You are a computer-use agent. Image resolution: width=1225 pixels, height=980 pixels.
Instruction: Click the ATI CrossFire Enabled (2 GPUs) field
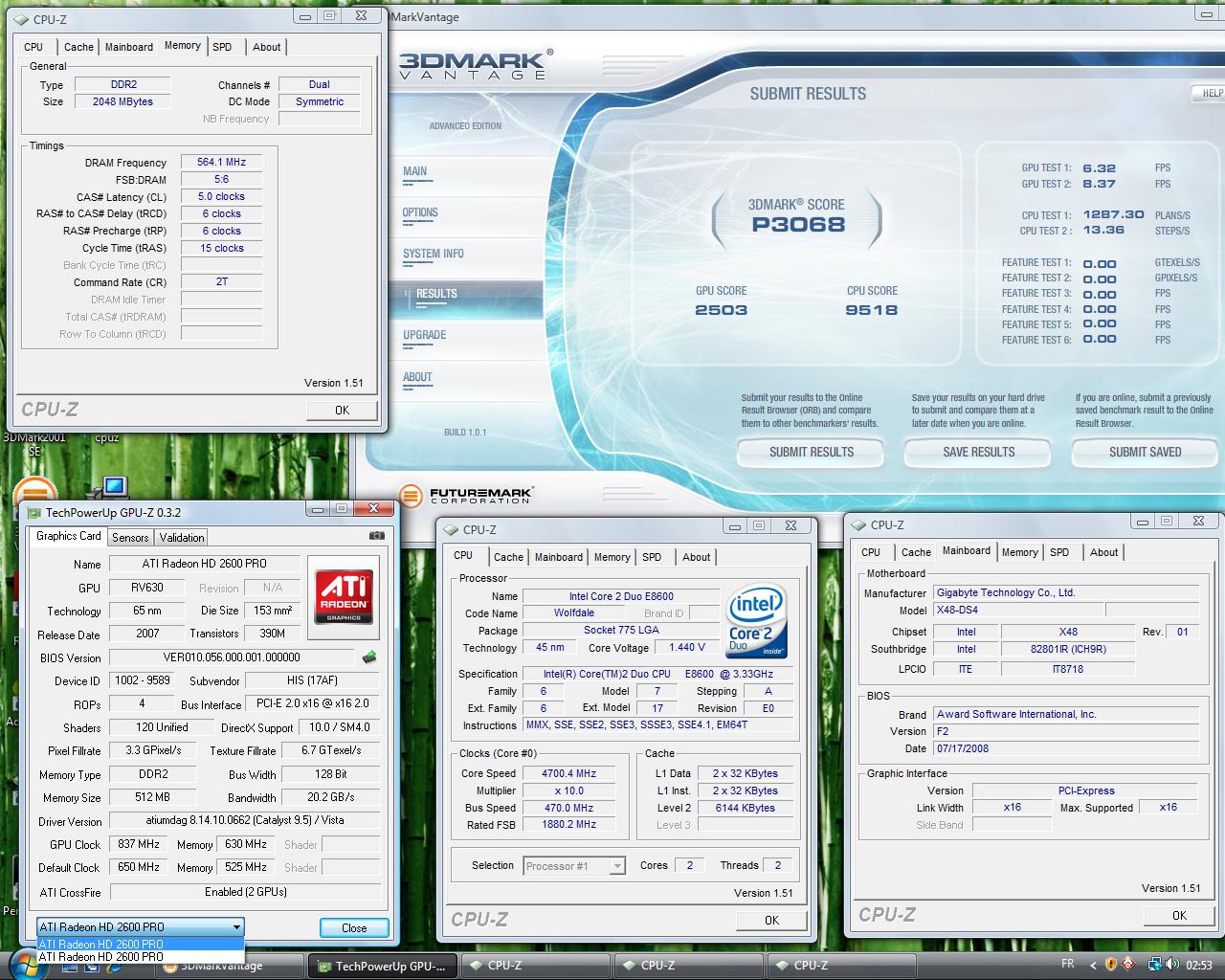245,891
